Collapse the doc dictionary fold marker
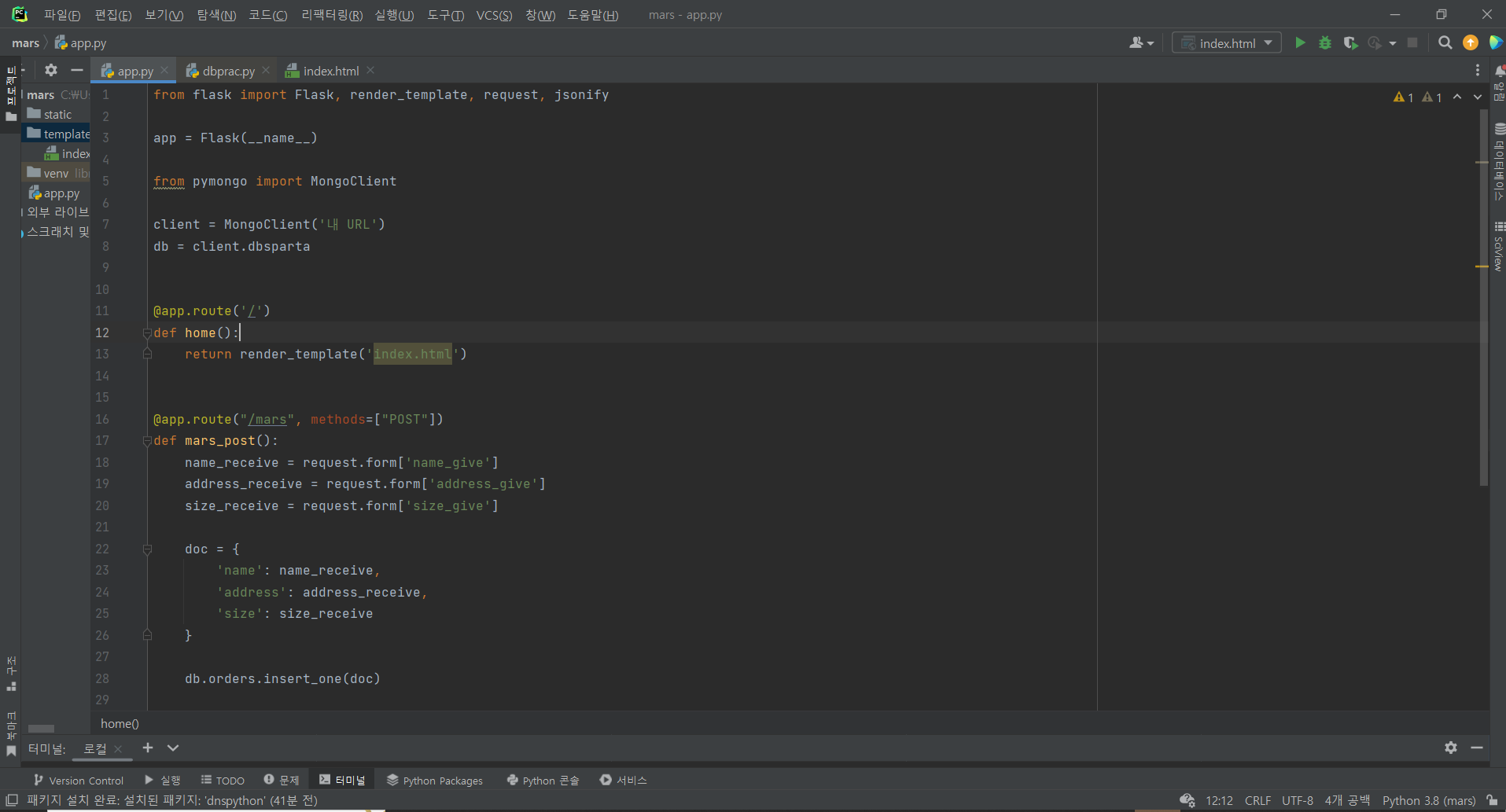The image size is (1506, 812). 147,549
